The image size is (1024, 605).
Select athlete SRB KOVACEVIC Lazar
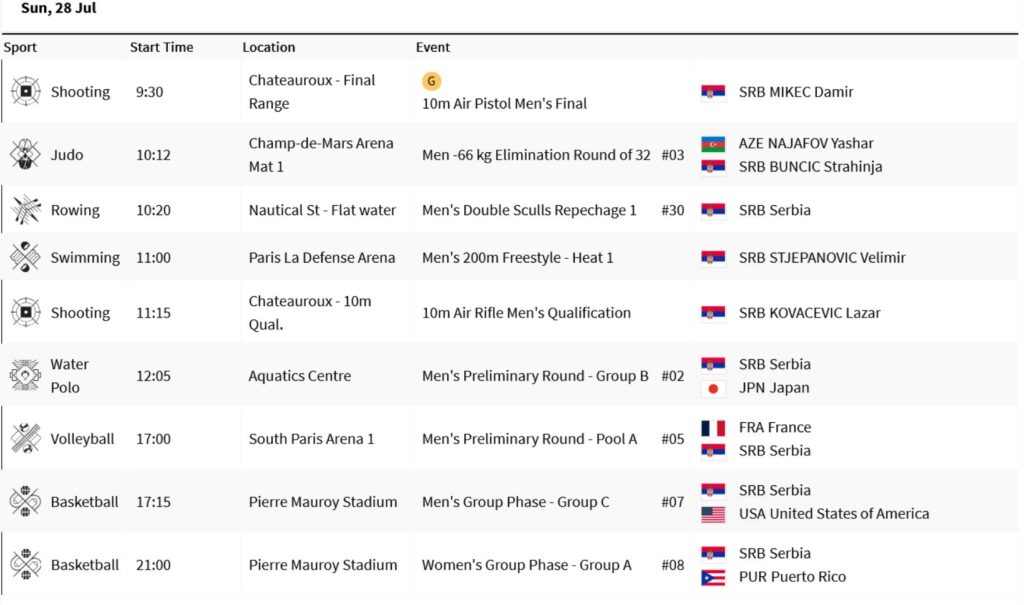[x=809, y=313]
